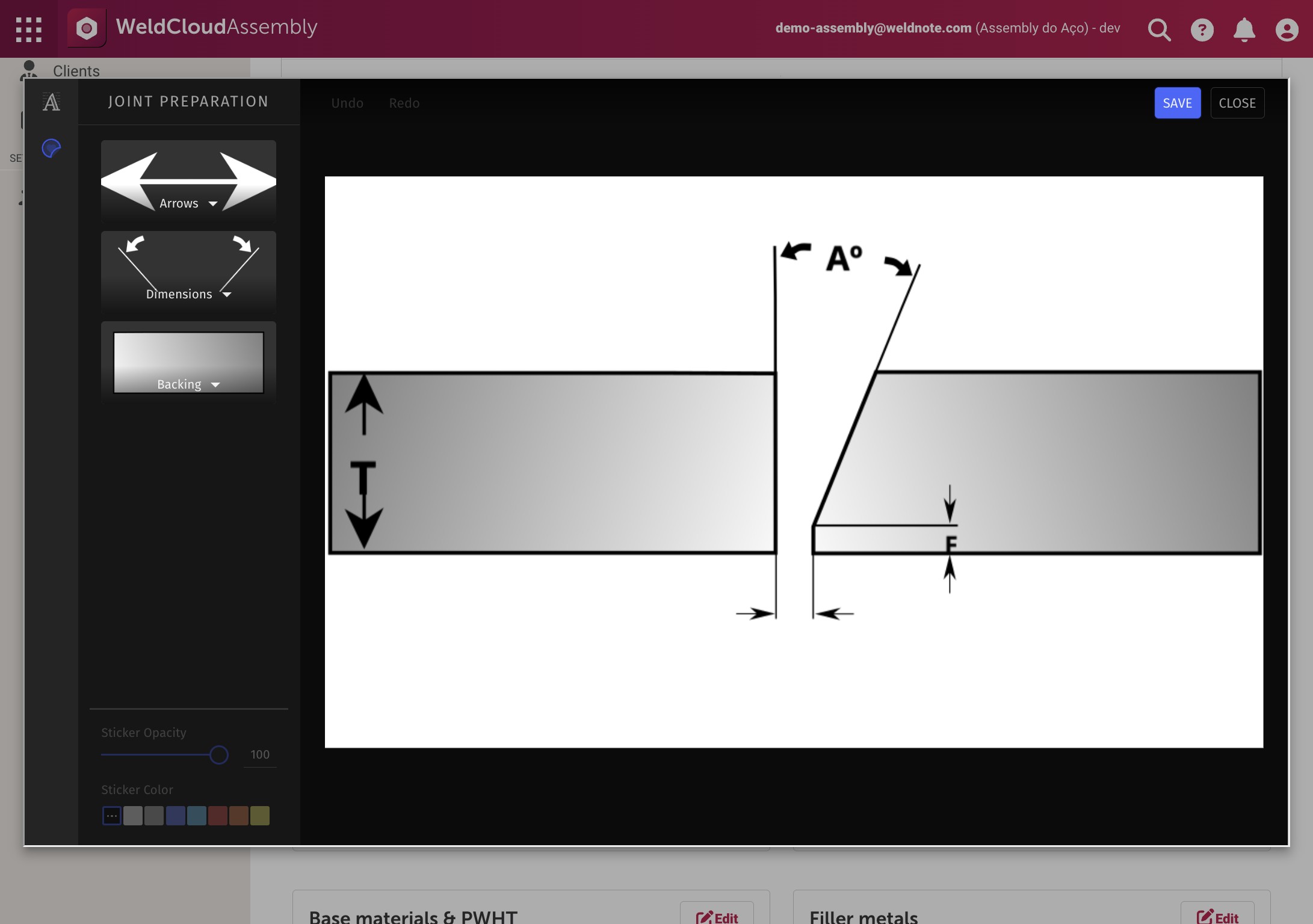Edit the Filler metals section
The image size is (1313, 924).
pyautogui.click(x=1217, y=916)
